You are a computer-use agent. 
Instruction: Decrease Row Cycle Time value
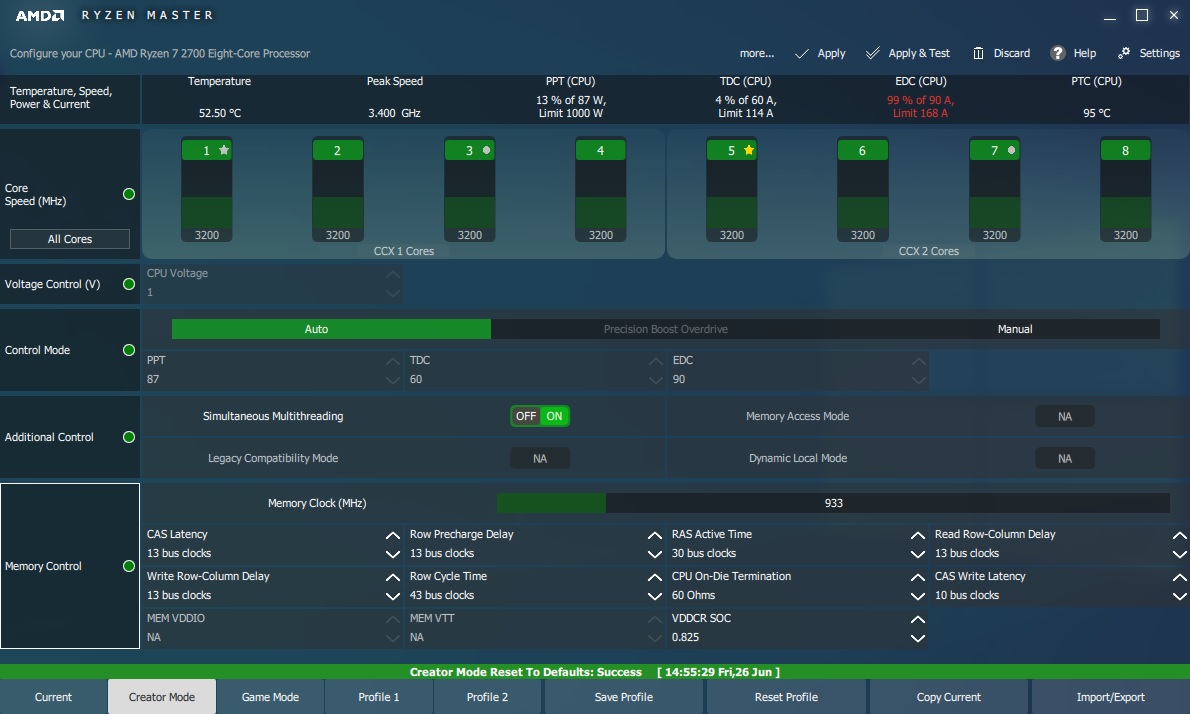655,596
